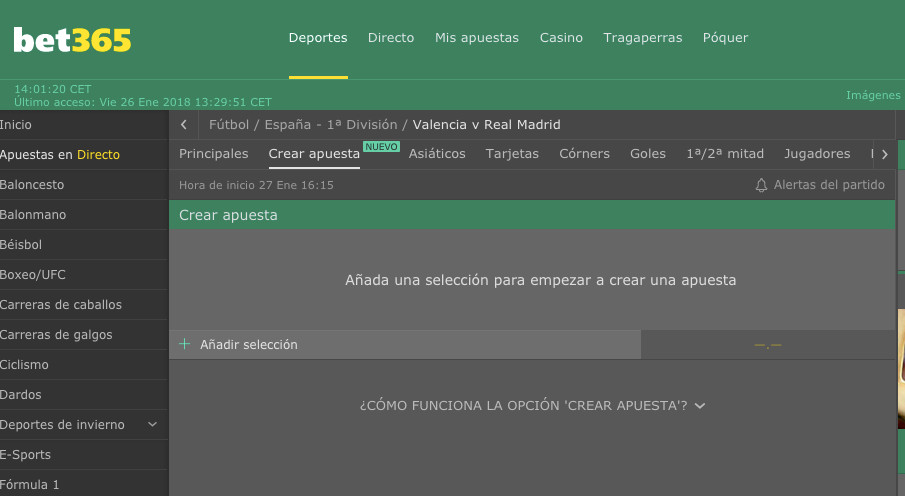Click the bet365 logo

pyautogui.click(x=72, y=40)
